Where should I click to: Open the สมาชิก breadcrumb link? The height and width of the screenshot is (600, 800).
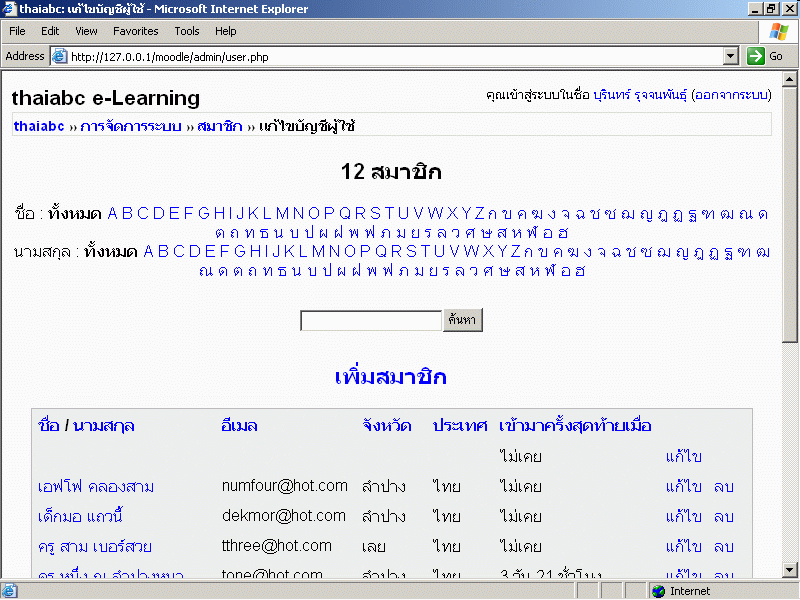[219, 126]
